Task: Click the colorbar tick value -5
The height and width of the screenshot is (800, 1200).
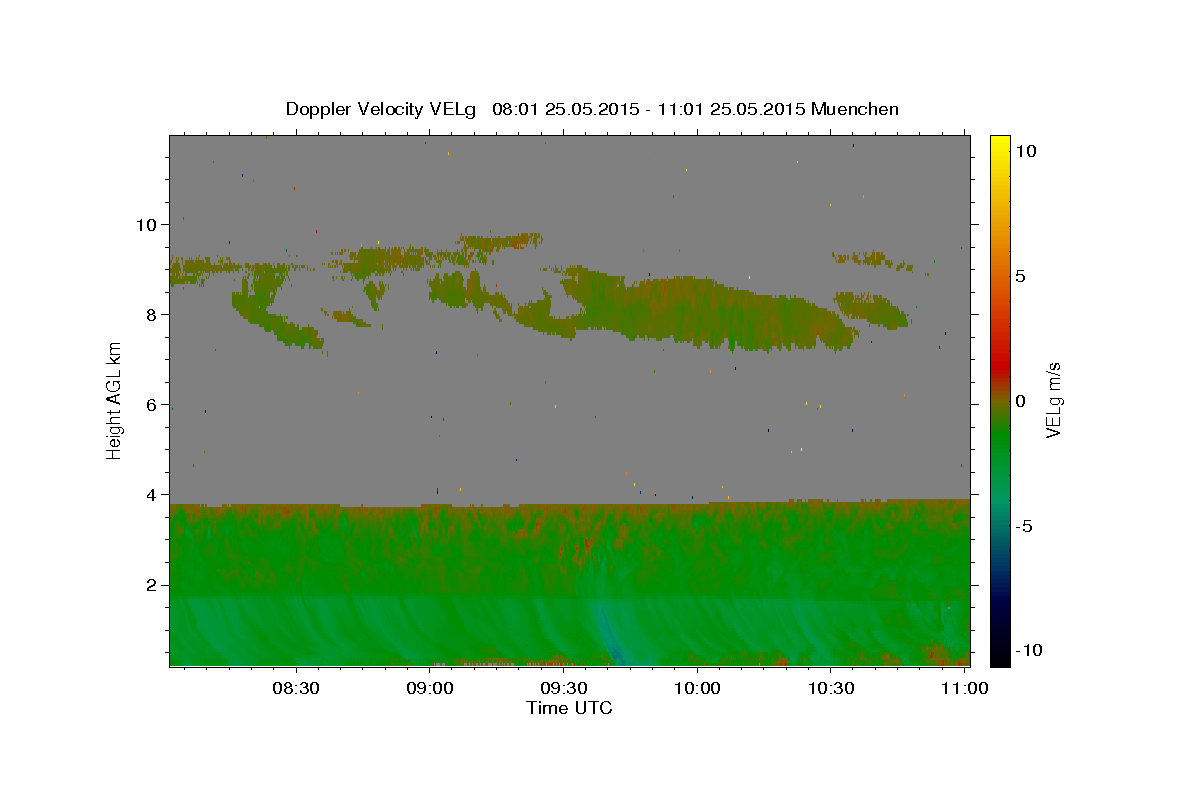Action: click(1024, 526)
